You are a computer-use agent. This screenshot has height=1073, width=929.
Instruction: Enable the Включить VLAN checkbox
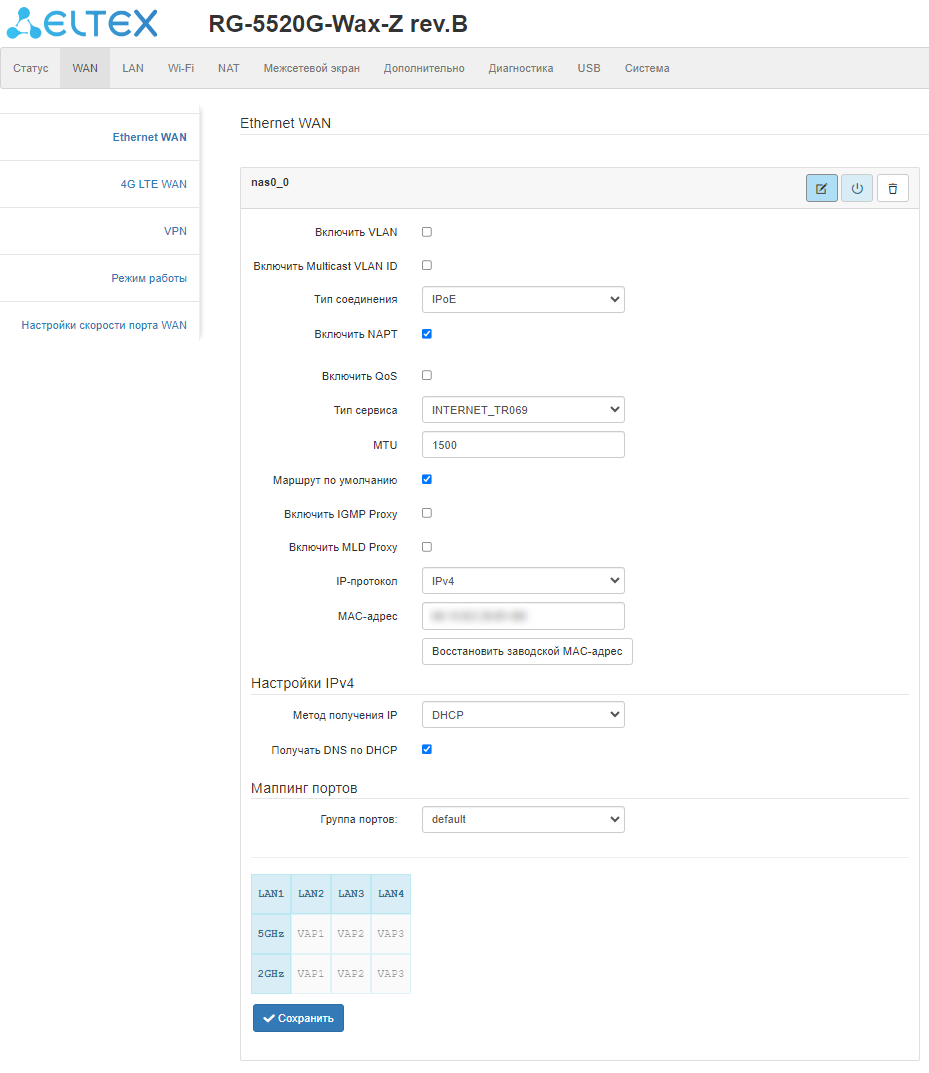coord(427,232)
